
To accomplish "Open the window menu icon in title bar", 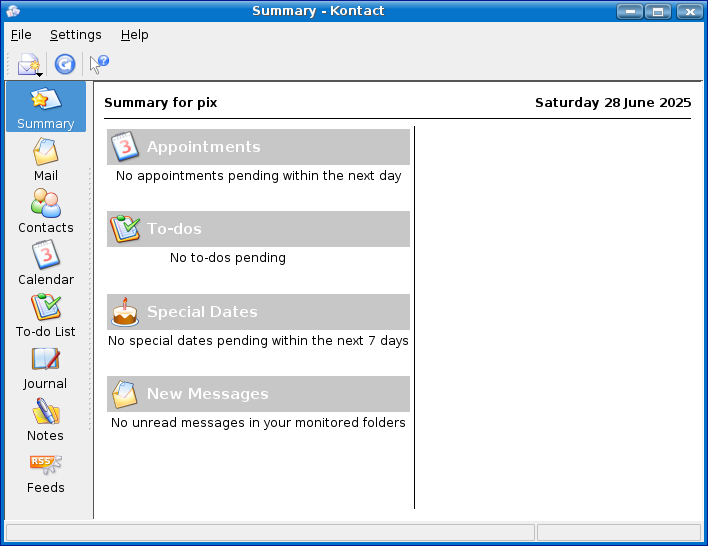I will [x=13, y=11].
